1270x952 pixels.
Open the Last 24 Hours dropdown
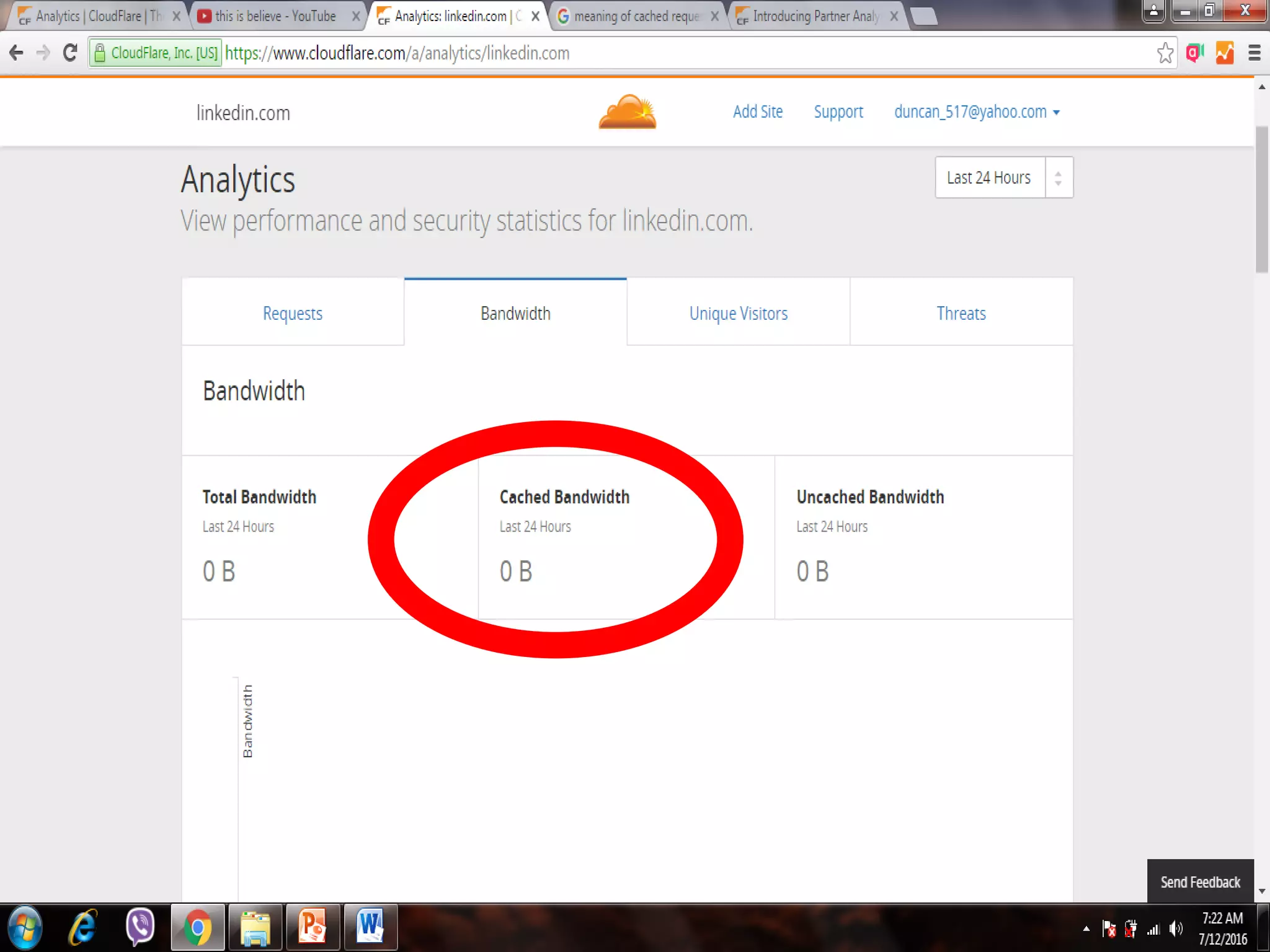tap(1003, 178)
